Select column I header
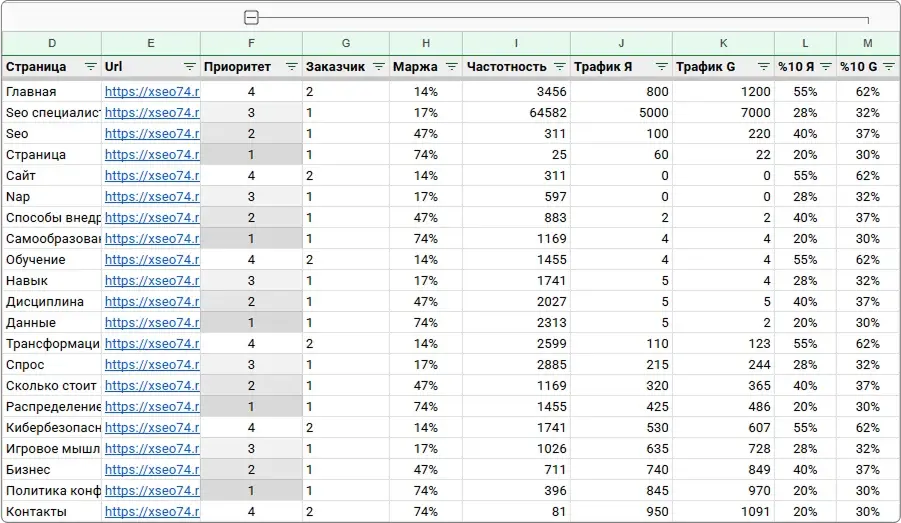Screen dimensions: 901x523 pyautogui.click(x=516, y=43)
